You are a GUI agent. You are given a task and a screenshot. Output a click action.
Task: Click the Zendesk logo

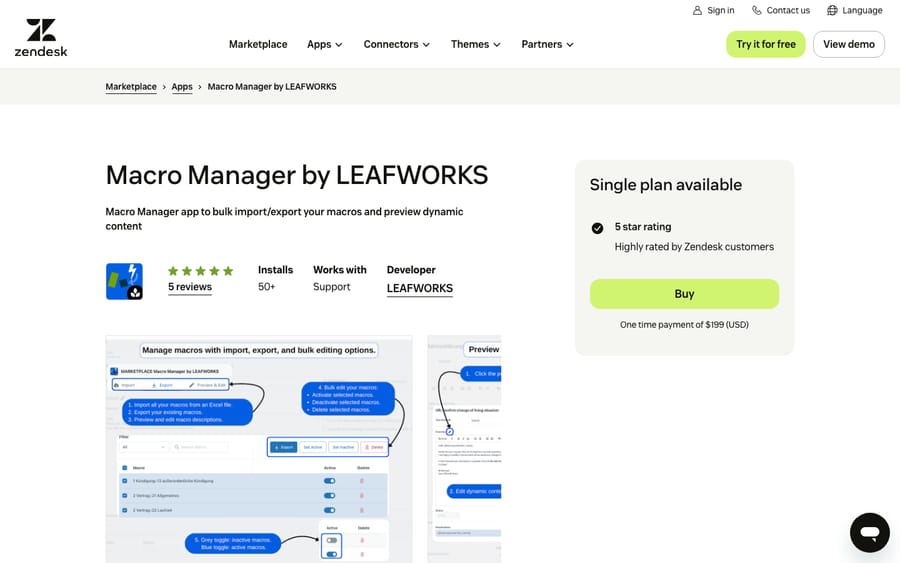(41, 38)
